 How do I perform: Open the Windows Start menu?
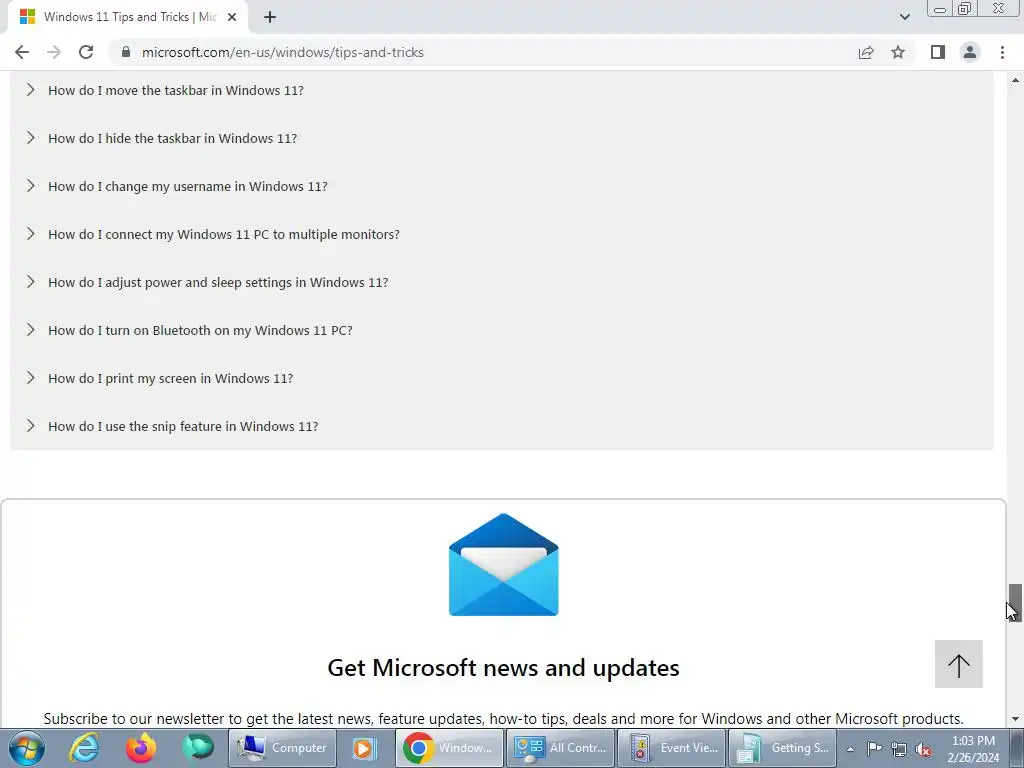coord(27,748)
